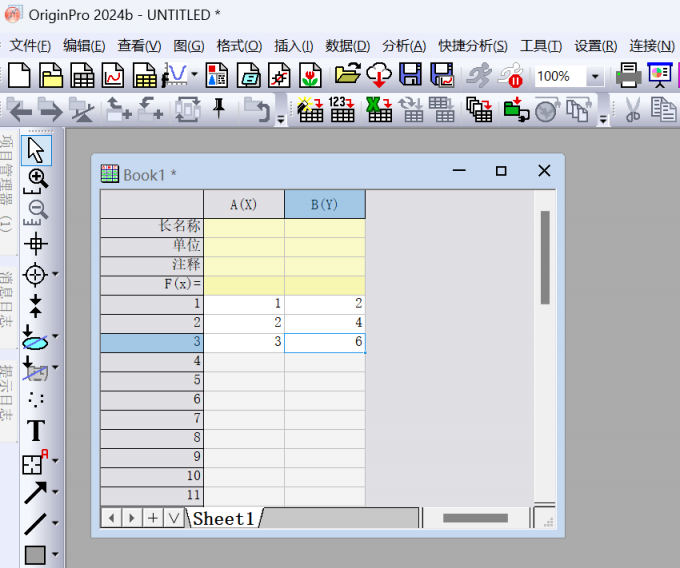680x568 pixels.
Task: Open the 查看(V) menu
Action: click(139, 46)
